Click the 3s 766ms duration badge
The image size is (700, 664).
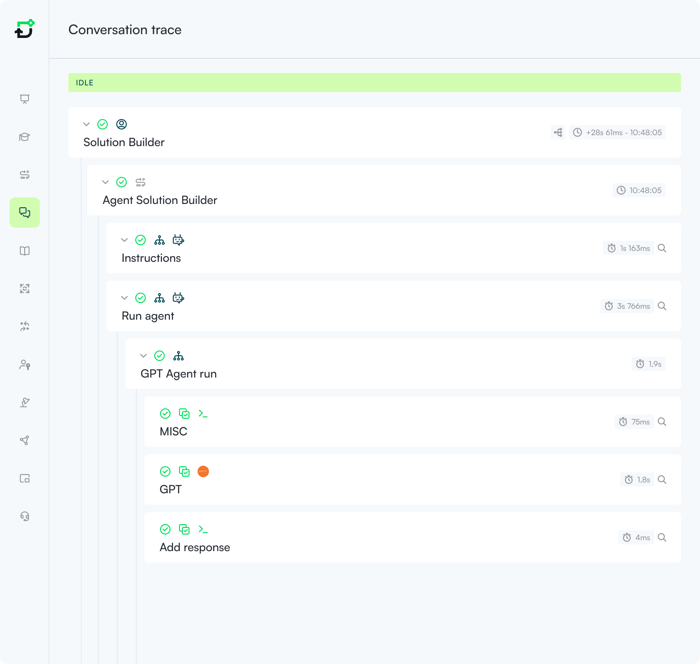[x=627, y=306]
